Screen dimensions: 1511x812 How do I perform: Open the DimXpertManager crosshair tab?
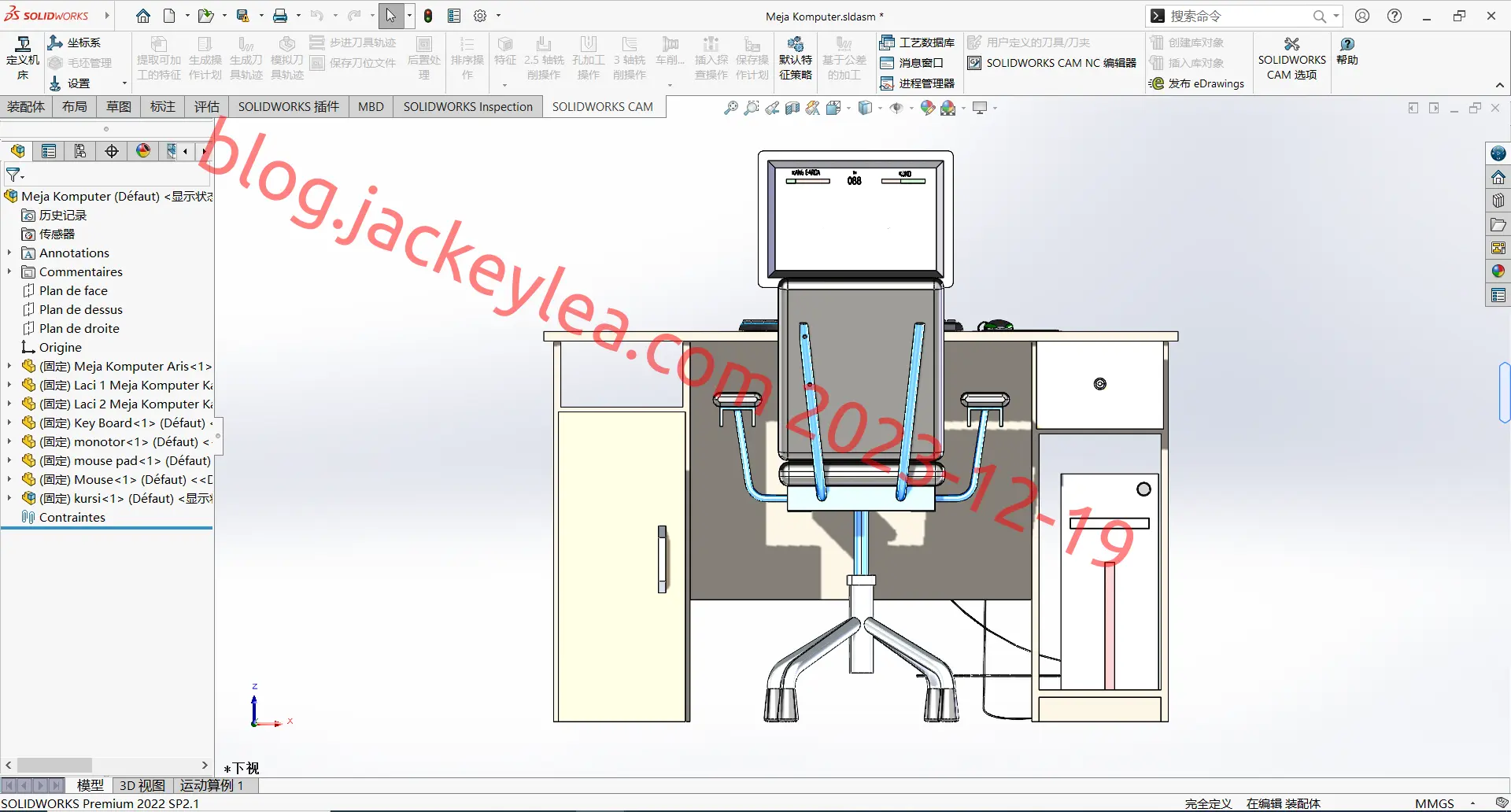coord(112,151)
